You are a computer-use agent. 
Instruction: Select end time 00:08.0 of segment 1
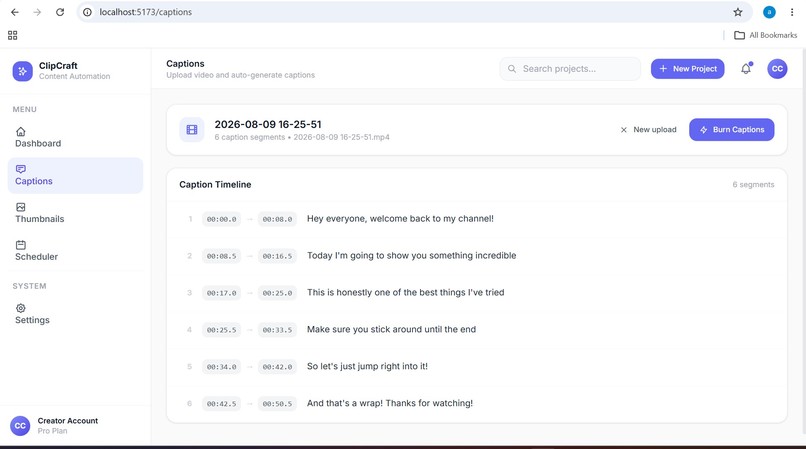point(277,219)
